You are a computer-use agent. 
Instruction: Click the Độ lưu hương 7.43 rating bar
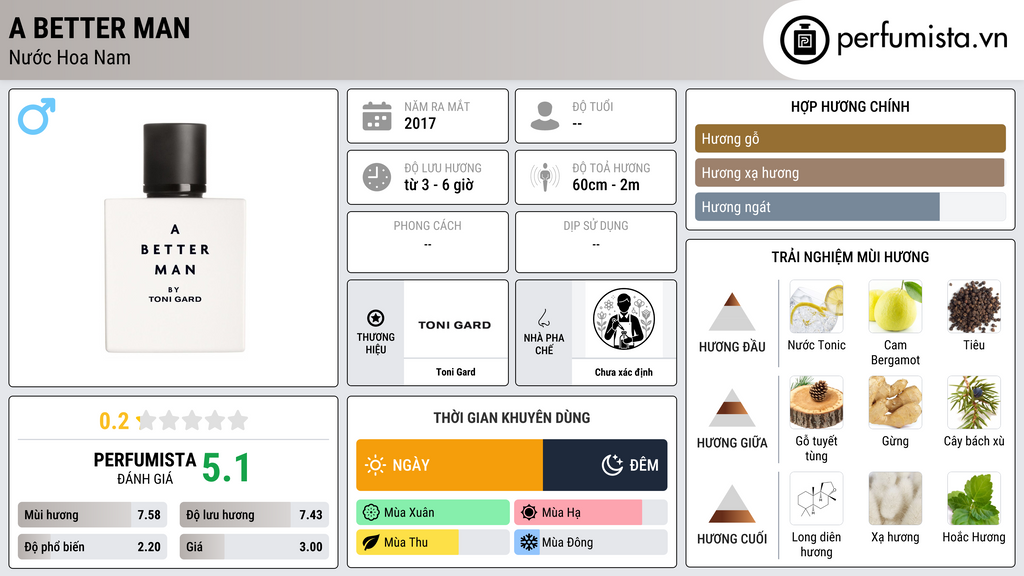[254, 515]
